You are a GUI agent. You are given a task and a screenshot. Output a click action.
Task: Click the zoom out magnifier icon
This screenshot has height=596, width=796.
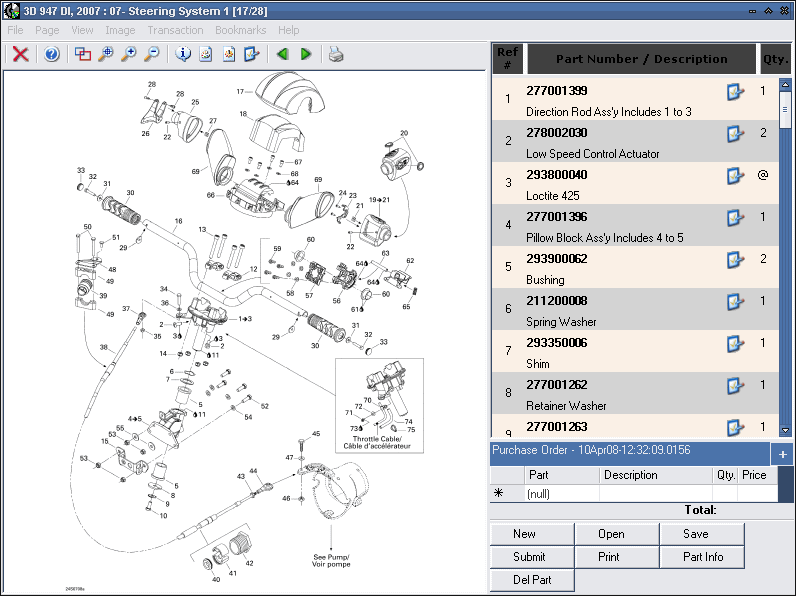tap(152, 54)
